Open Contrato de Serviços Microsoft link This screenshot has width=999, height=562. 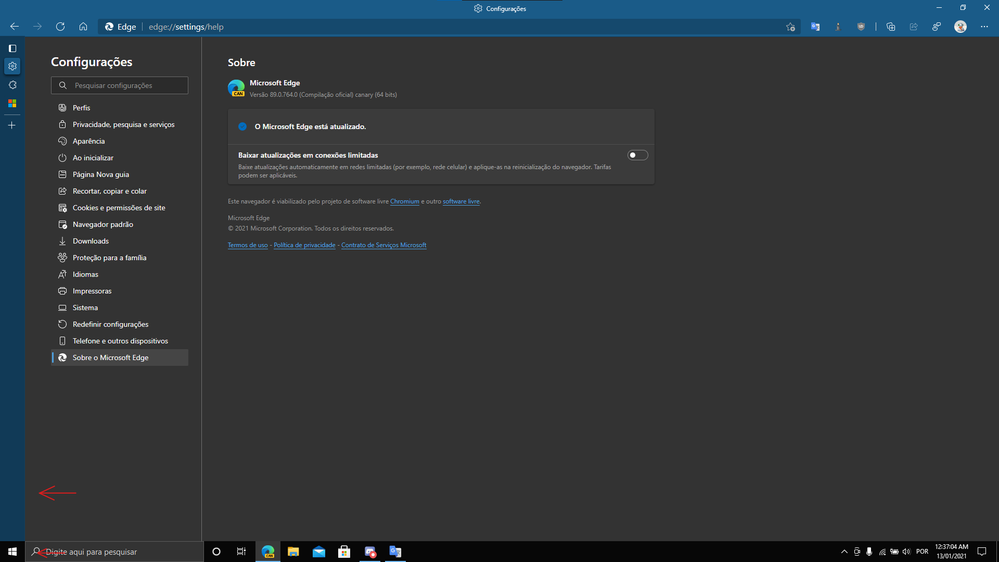(x=384, y=245)
